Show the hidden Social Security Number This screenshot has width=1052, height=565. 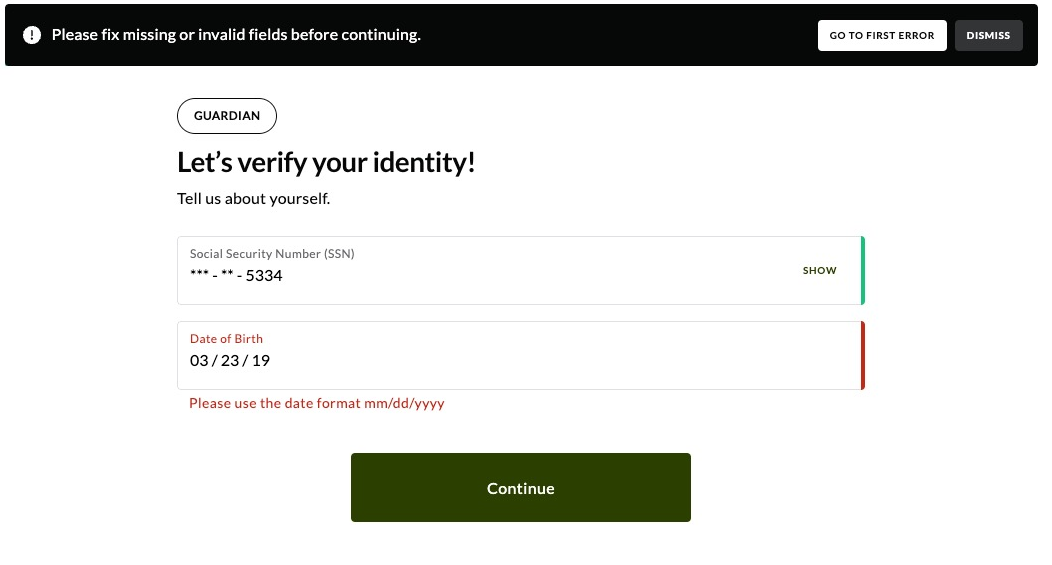click(x=819, y=271)
